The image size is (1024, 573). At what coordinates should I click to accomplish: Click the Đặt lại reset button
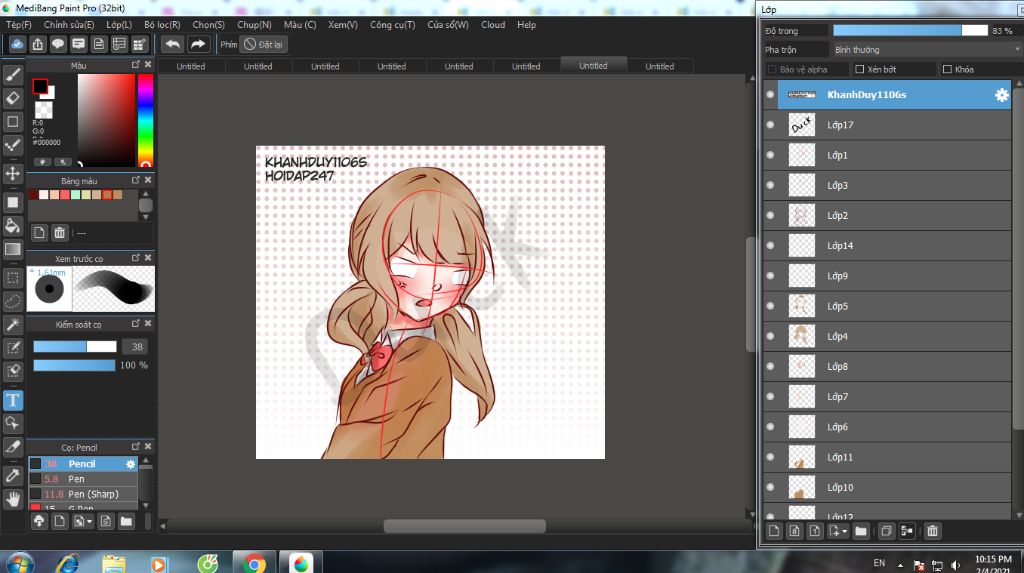[x=264, y=44]
